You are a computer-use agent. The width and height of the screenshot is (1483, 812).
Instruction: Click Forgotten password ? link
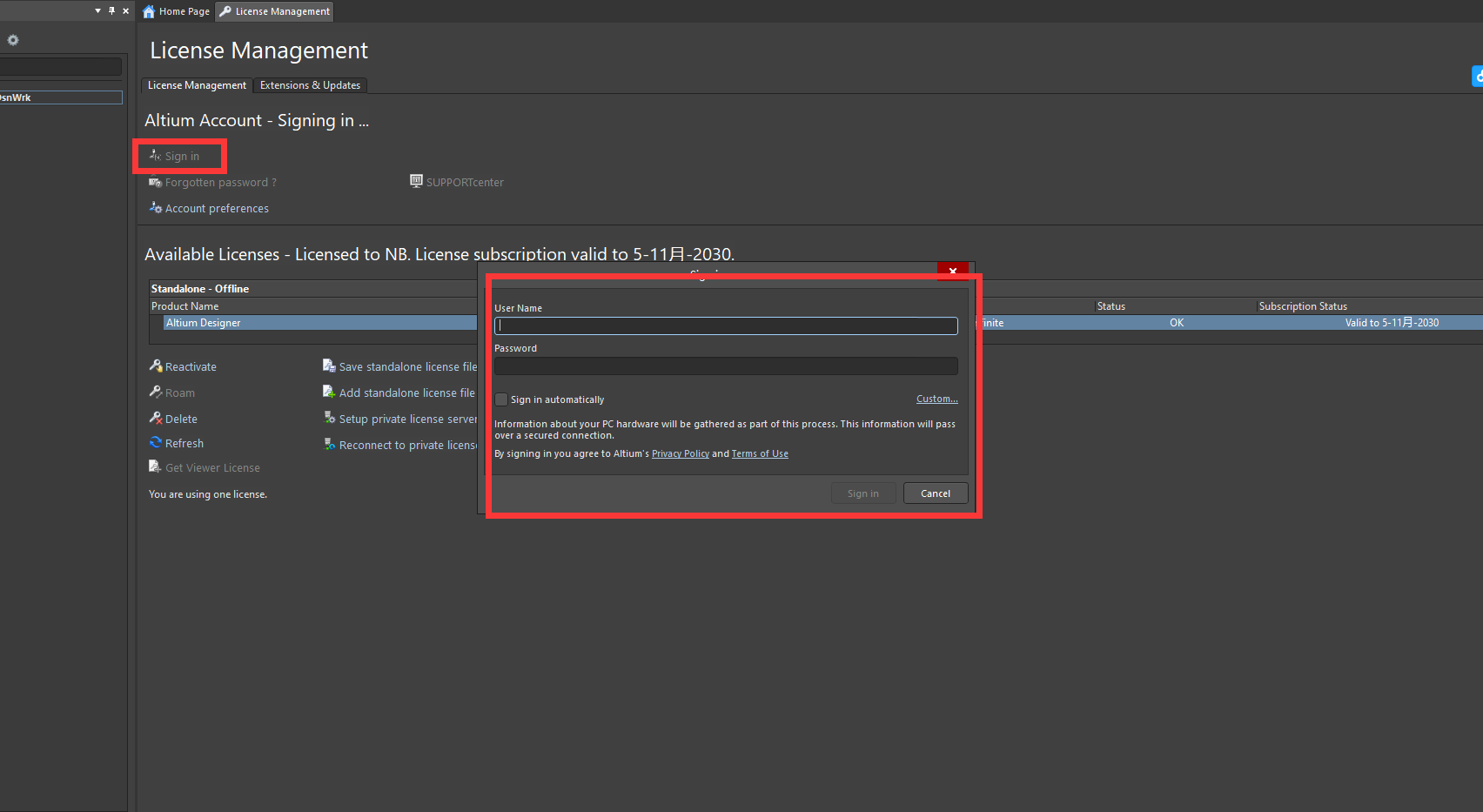221,182
